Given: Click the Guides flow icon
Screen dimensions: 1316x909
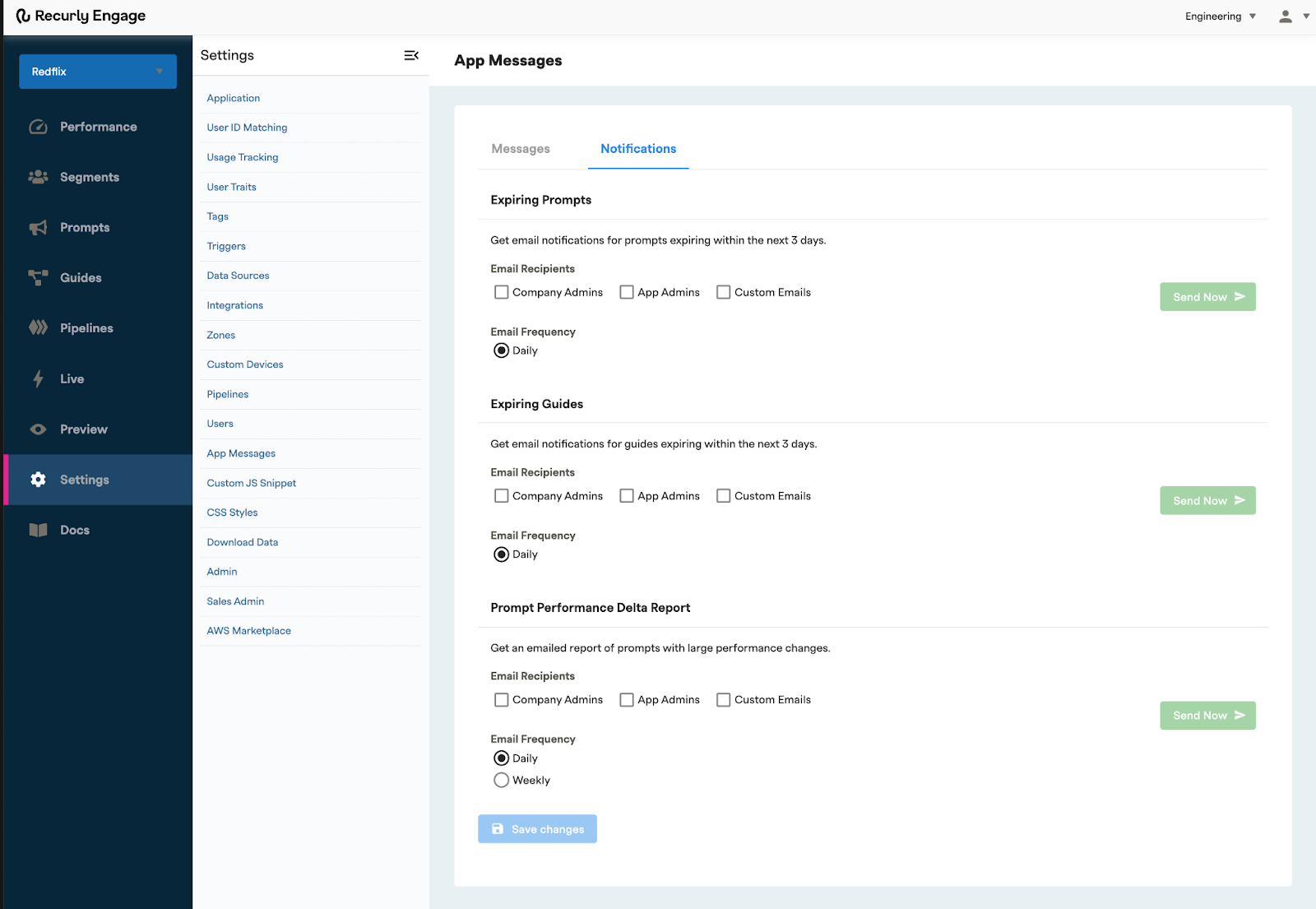Looking at the screenshot, I should tap(38, 278).
